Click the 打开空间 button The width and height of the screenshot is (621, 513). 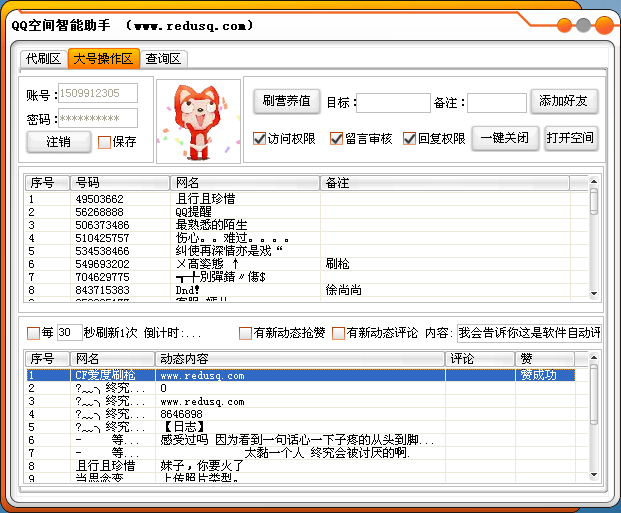(571, 138)
